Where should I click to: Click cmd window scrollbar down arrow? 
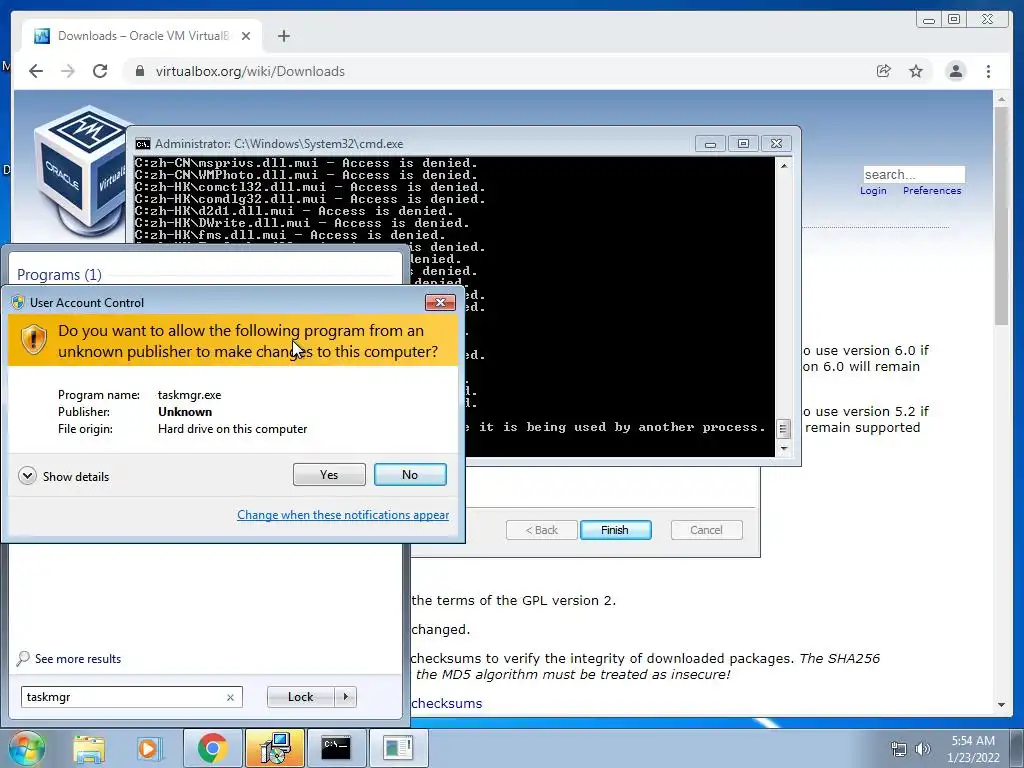click(784, 449)
